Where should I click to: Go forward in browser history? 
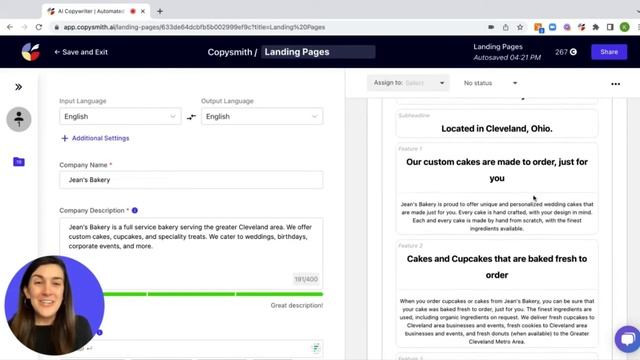pos(24,27)
